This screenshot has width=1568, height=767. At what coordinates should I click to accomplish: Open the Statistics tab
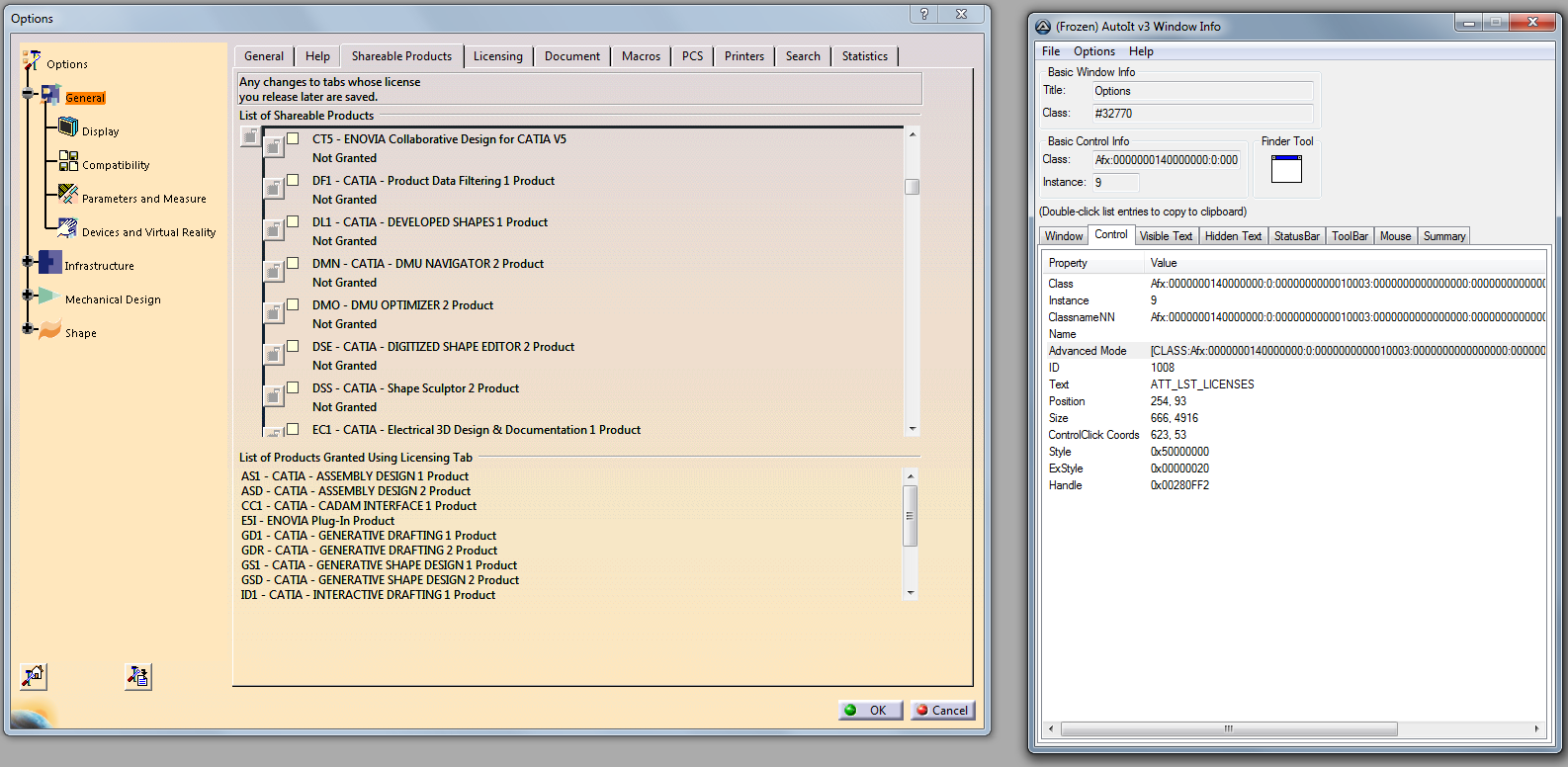(865, 56)
